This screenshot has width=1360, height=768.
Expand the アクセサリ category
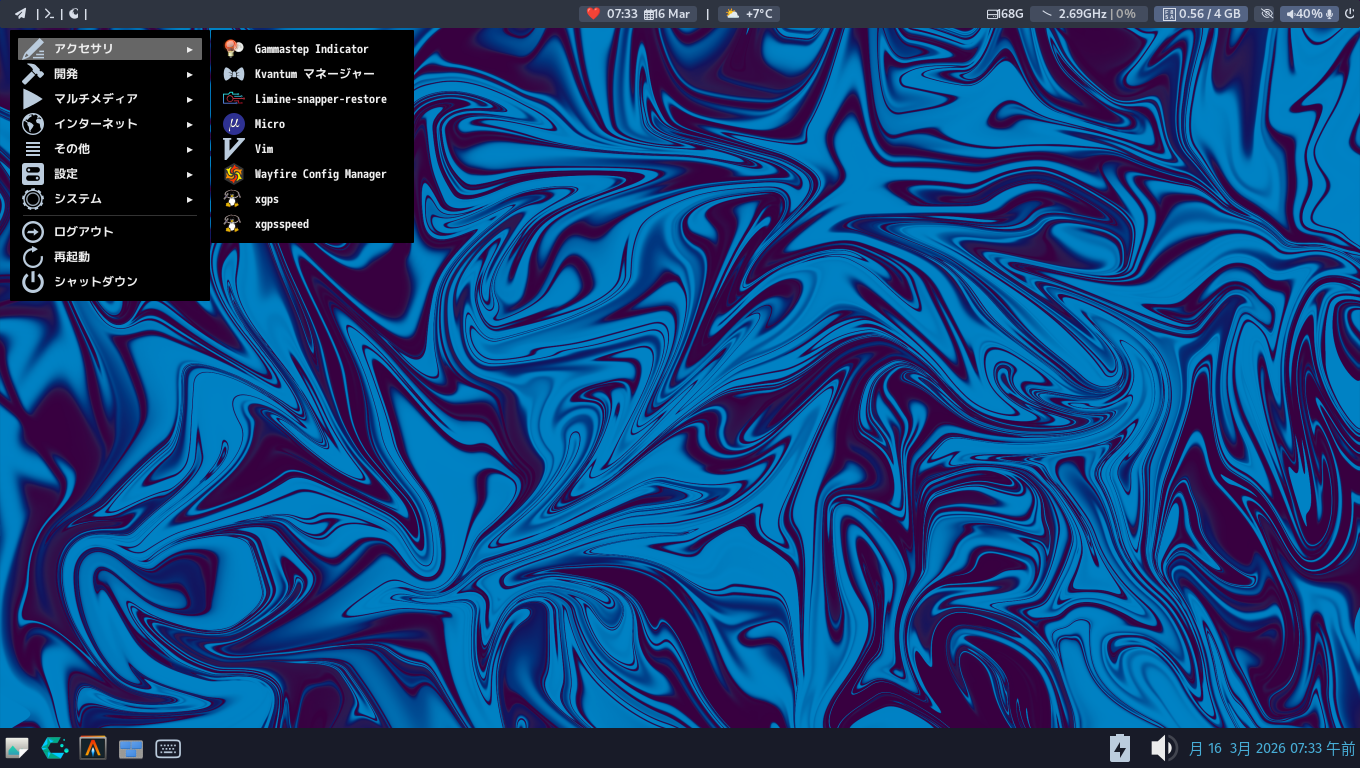110,49
